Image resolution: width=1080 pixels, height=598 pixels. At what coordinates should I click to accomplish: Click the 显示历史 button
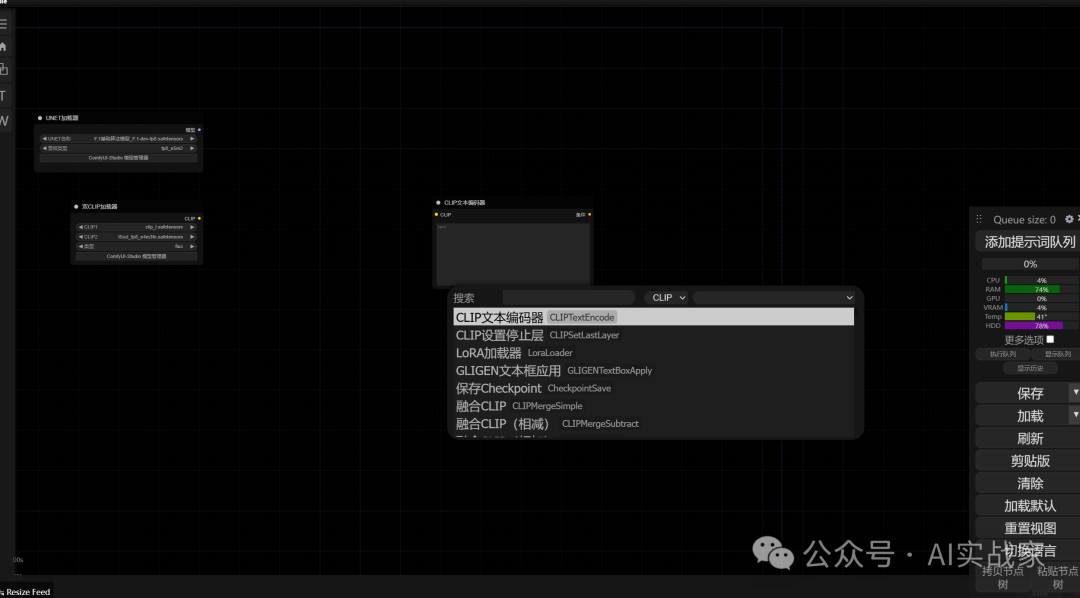click(x=1030, y=368)
